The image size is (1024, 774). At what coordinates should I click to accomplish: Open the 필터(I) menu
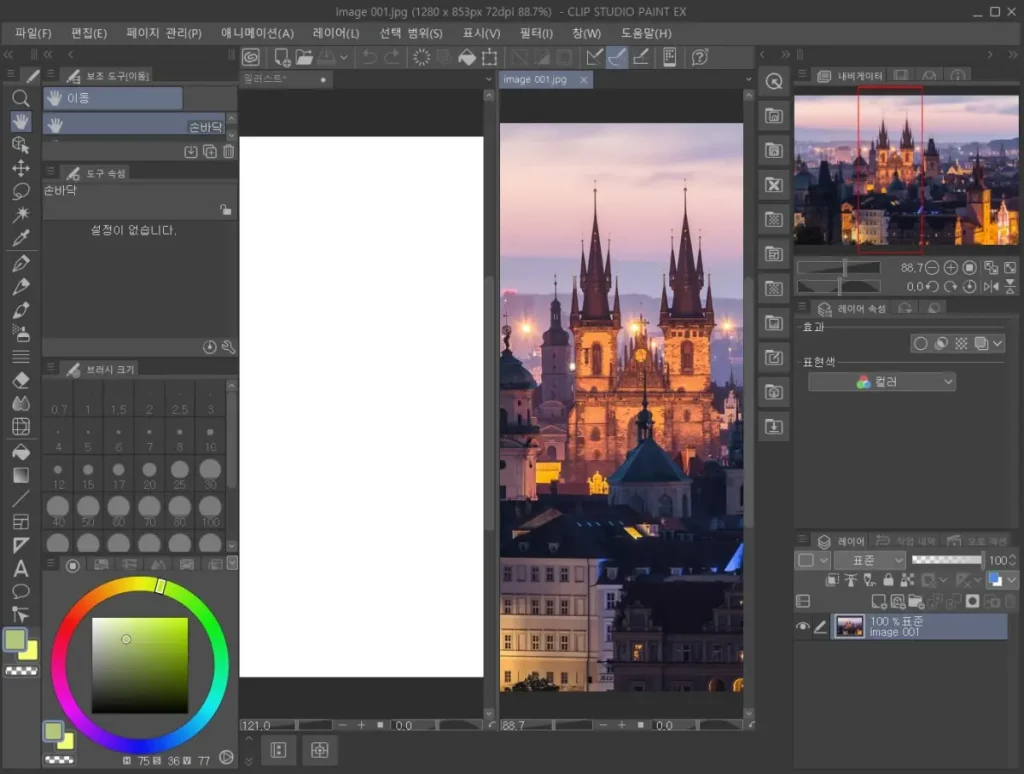pyautogui.click(x=536, y=33)
